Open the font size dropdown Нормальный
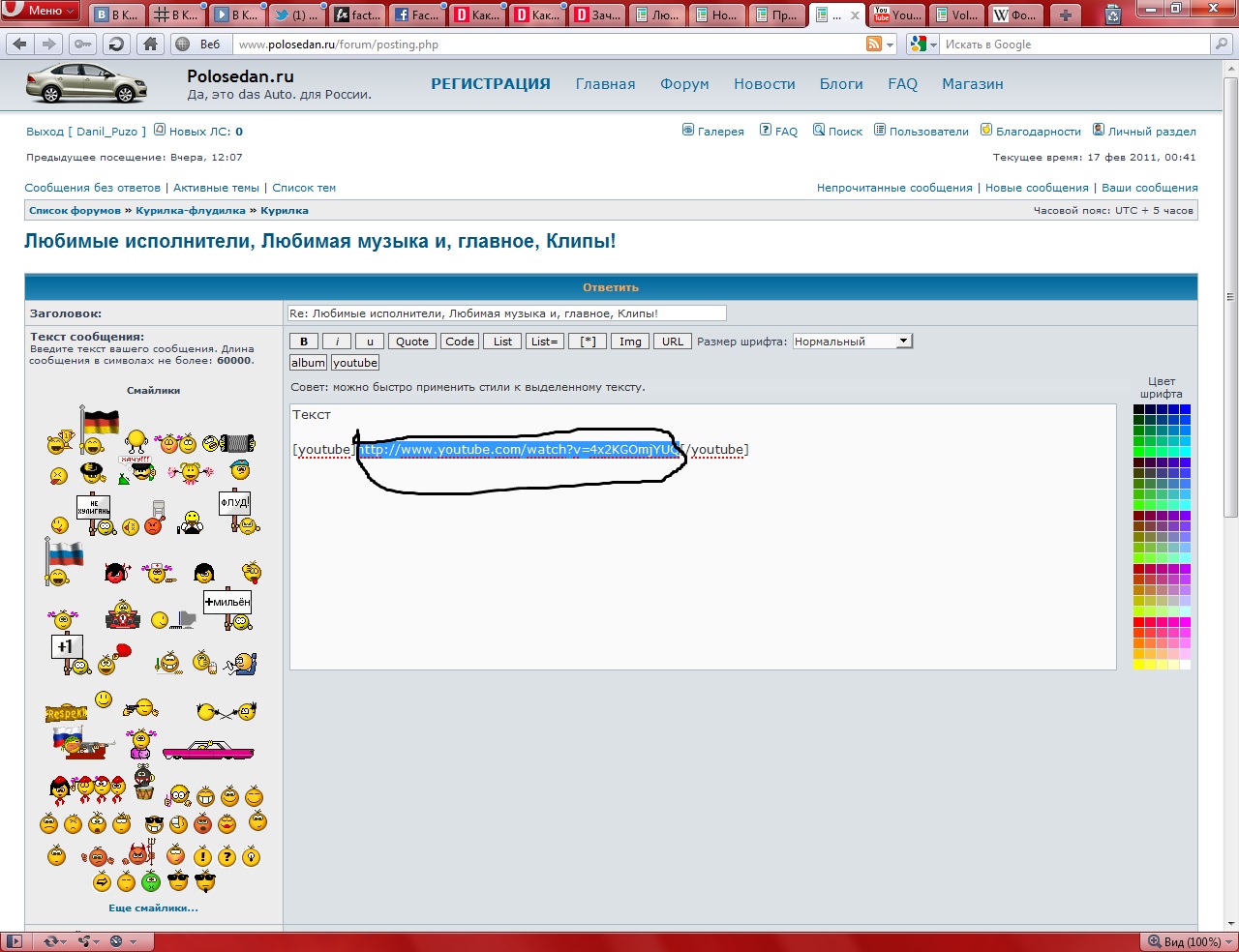 [x=852, y=342]
